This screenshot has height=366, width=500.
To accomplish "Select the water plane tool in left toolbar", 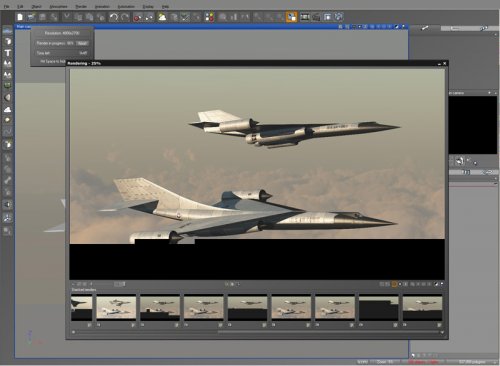I will click(x=7, y=31).
